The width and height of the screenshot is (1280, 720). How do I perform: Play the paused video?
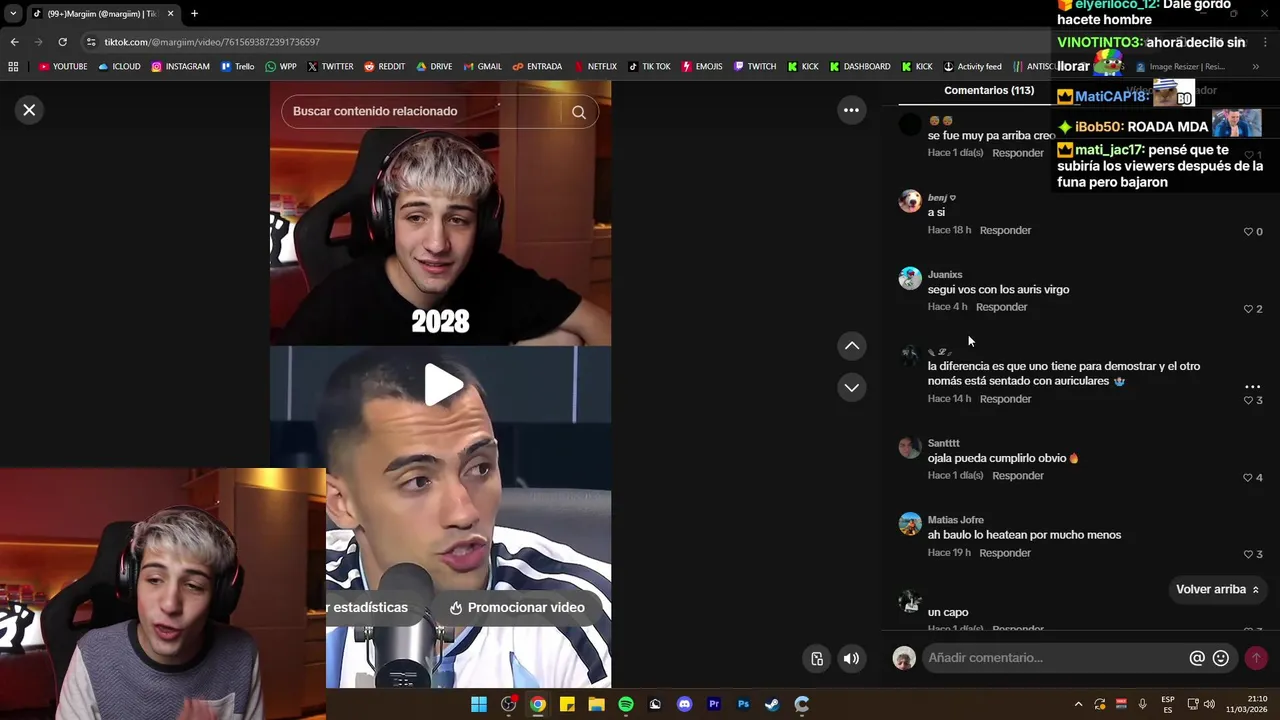click(443, 385)
